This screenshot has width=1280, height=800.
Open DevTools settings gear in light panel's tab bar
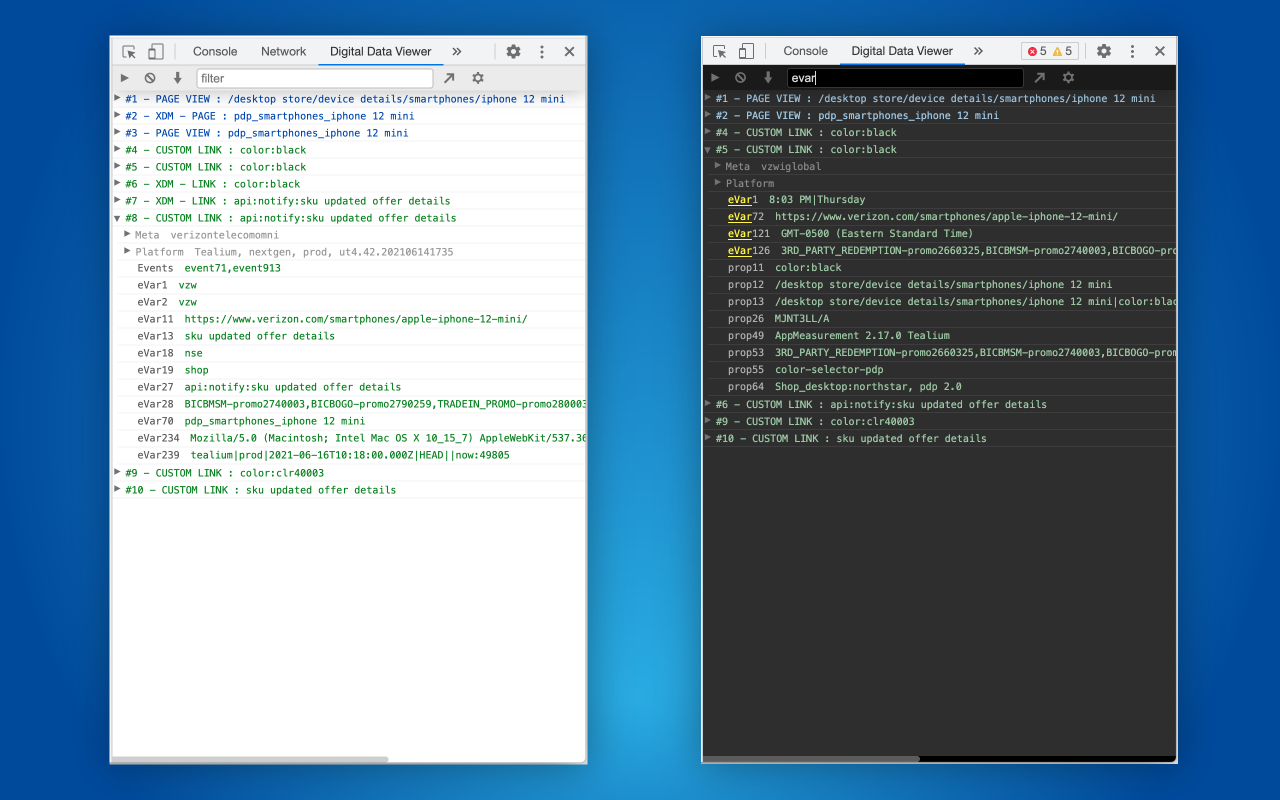click(x=513, y=52)
